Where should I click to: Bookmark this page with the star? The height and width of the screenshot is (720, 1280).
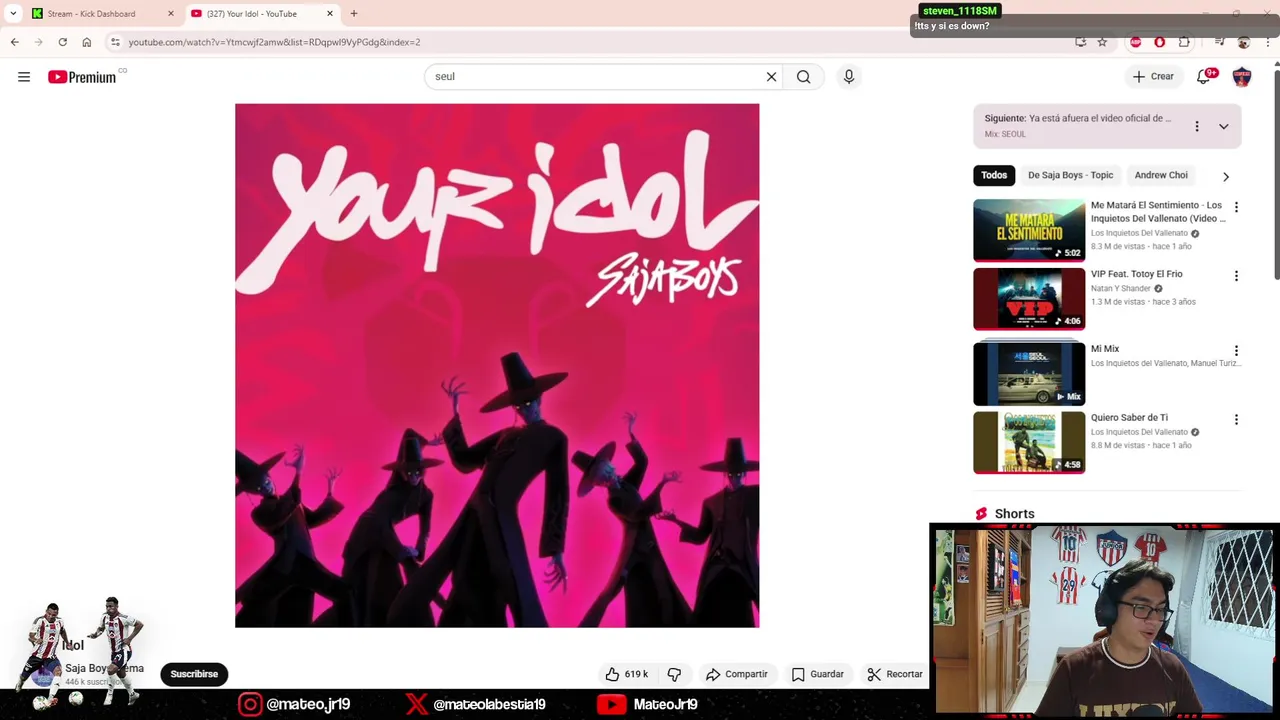click(x=1102, y=42)
